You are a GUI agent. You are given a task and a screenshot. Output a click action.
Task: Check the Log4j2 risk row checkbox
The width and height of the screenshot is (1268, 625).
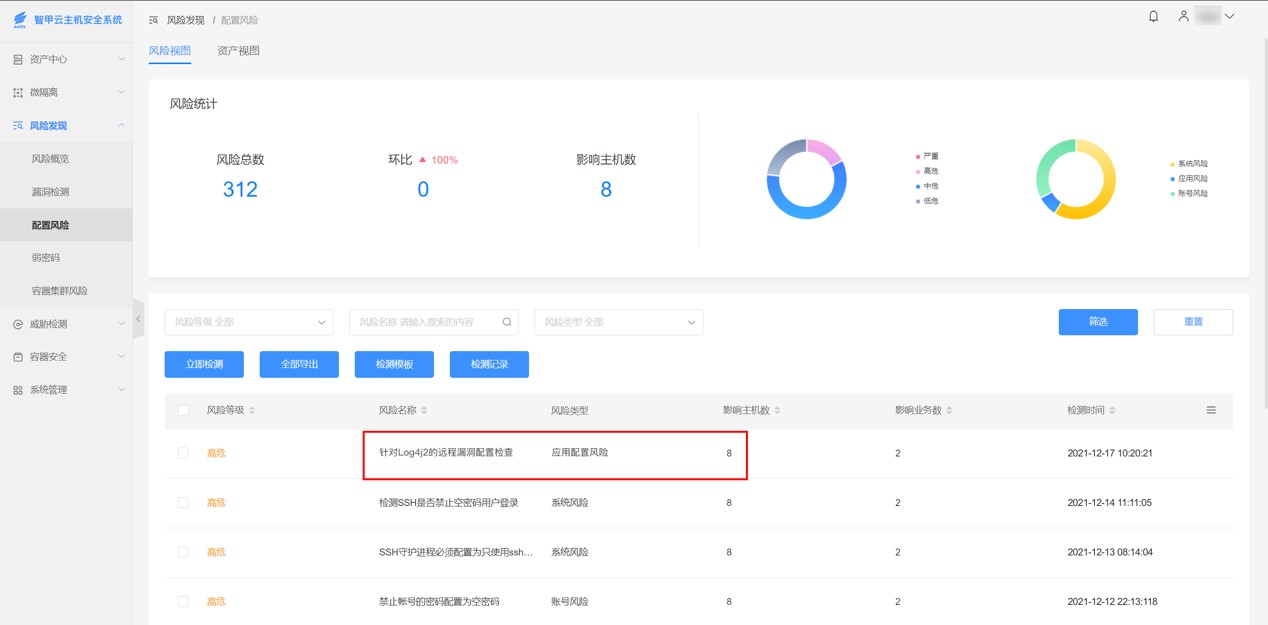pos(183,453)
